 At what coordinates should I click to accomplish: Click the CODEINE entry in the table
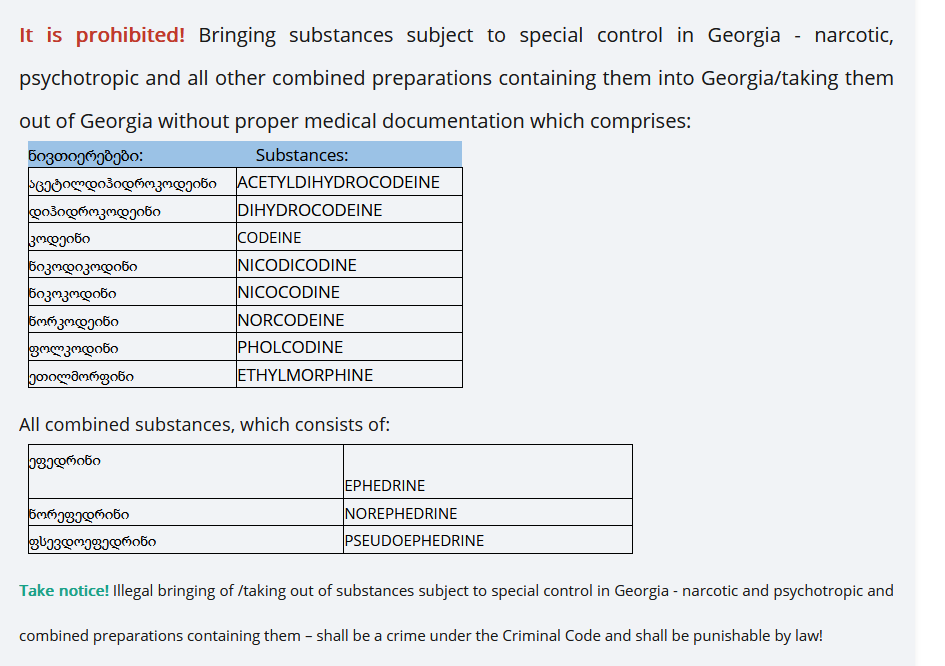(x=349, y=237)
